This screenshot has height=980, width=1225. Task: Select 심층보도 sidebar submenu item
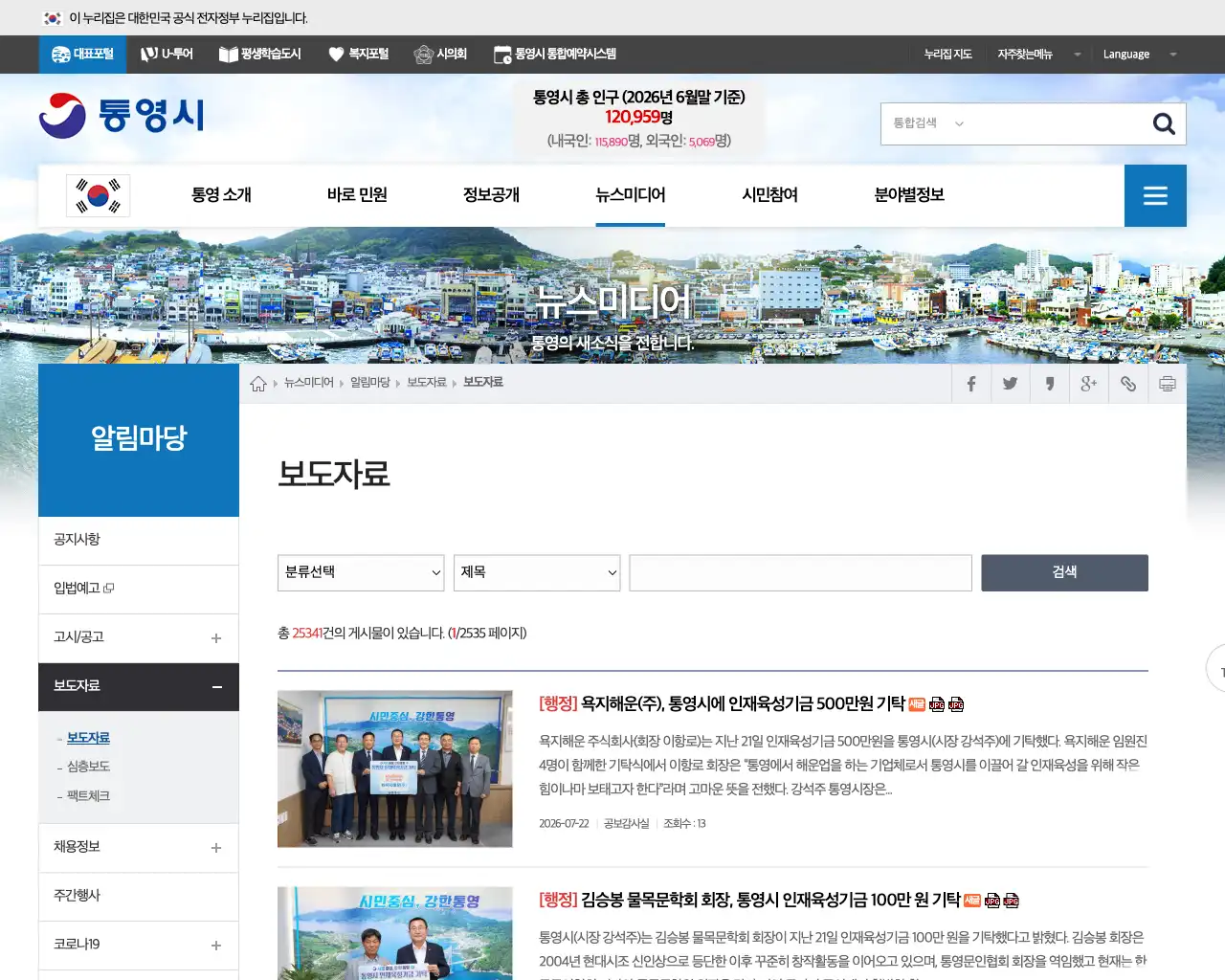(x=88, y=767)
